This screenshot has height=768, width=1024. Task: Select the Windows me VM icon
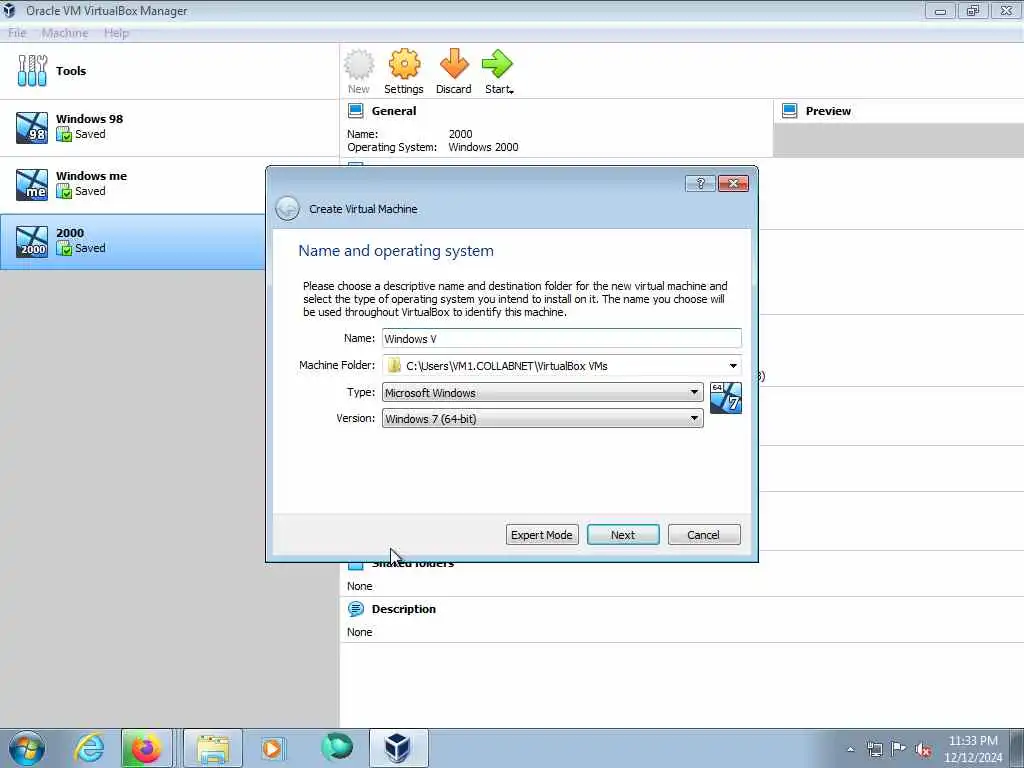click(x=32, y=184)
